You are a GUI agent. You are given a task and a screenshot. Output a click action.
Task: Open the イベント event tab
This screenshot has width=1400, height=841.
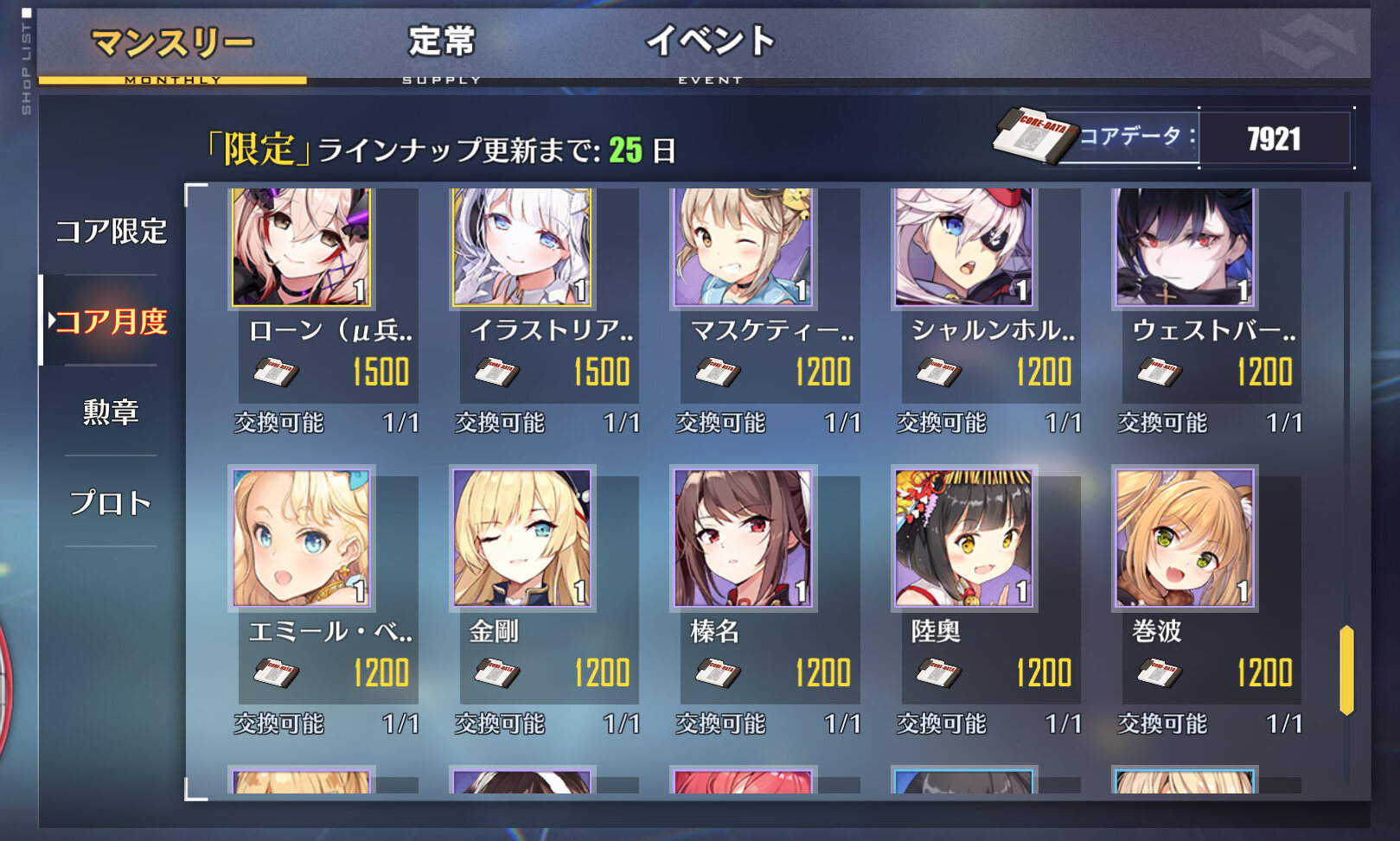coord(710,44)
